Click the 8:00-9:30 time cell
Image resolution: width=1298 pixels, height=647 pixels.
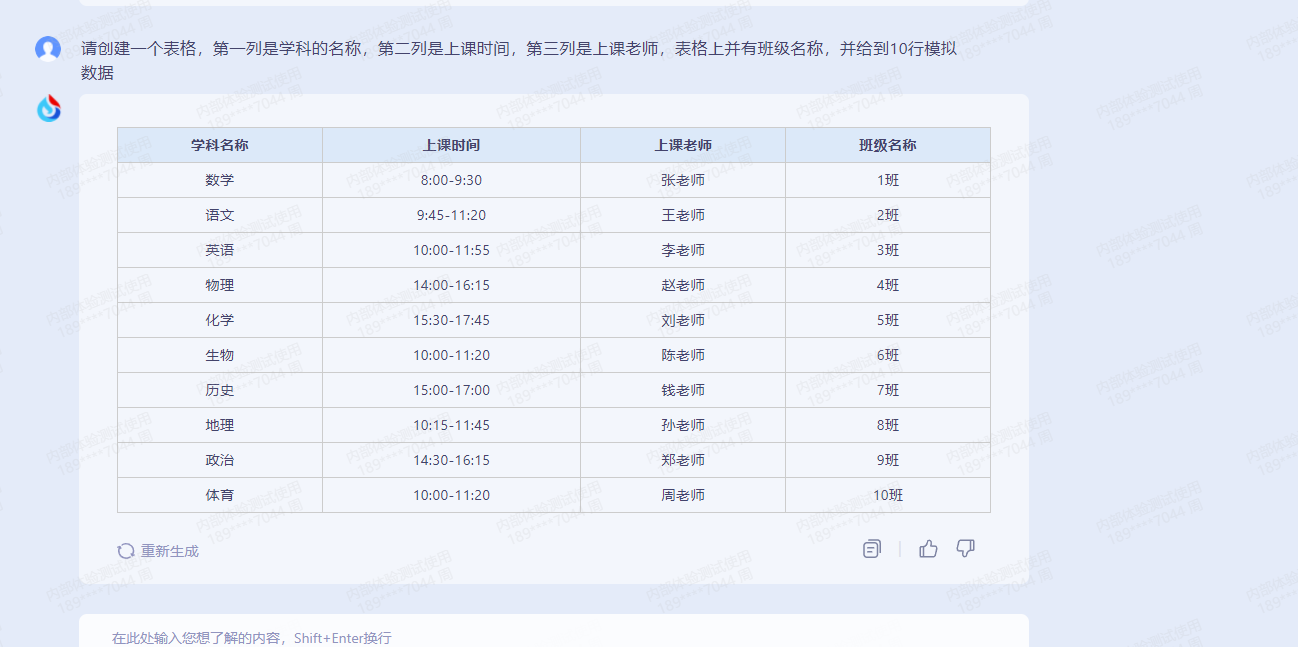point(451,180)
